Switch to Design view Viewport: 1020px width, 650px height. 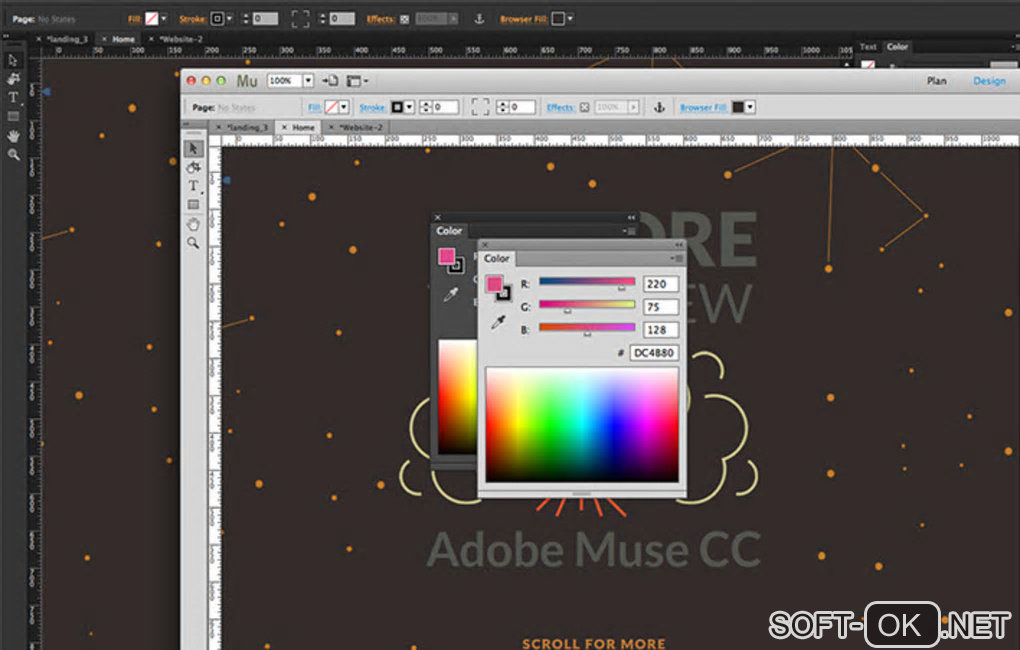(x=989, y=81)
